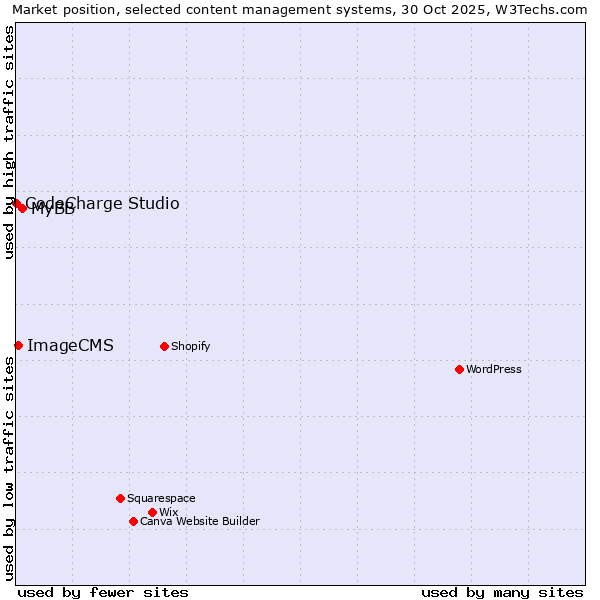Click the WordPress red diamond marker
This screenshot has width=600, height=600.
[459, 369]
